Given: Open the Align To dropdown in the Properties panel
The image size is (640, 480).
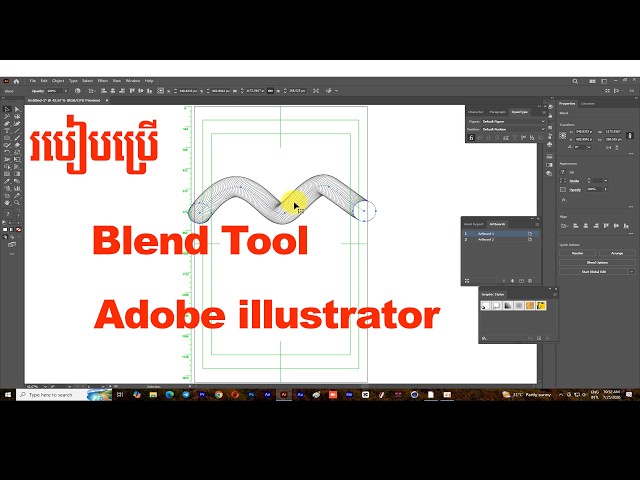Looking at the screenshot, I should pos(564,226).
